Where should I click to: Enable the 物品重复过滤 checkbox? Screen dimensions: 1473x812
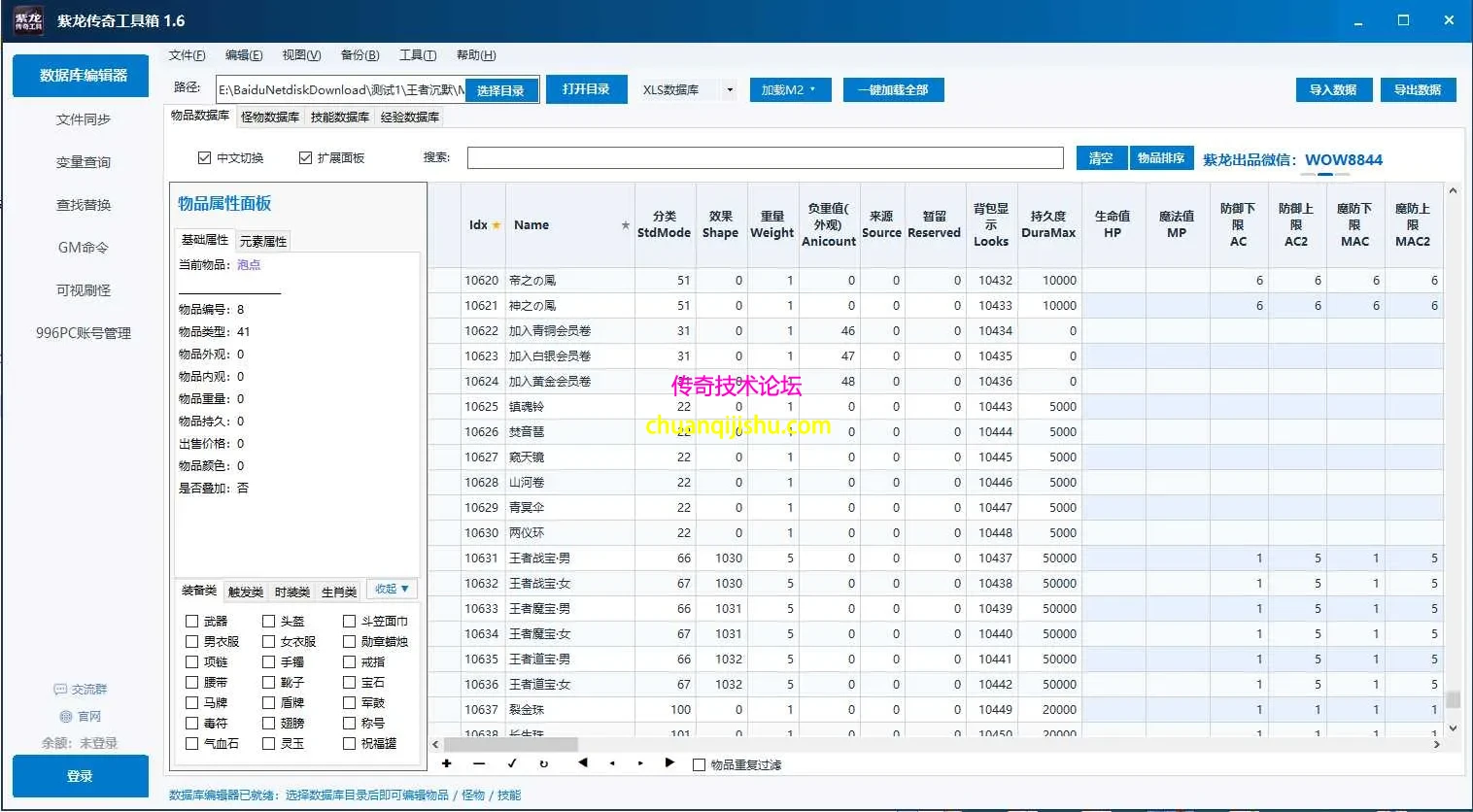[699, 765]
